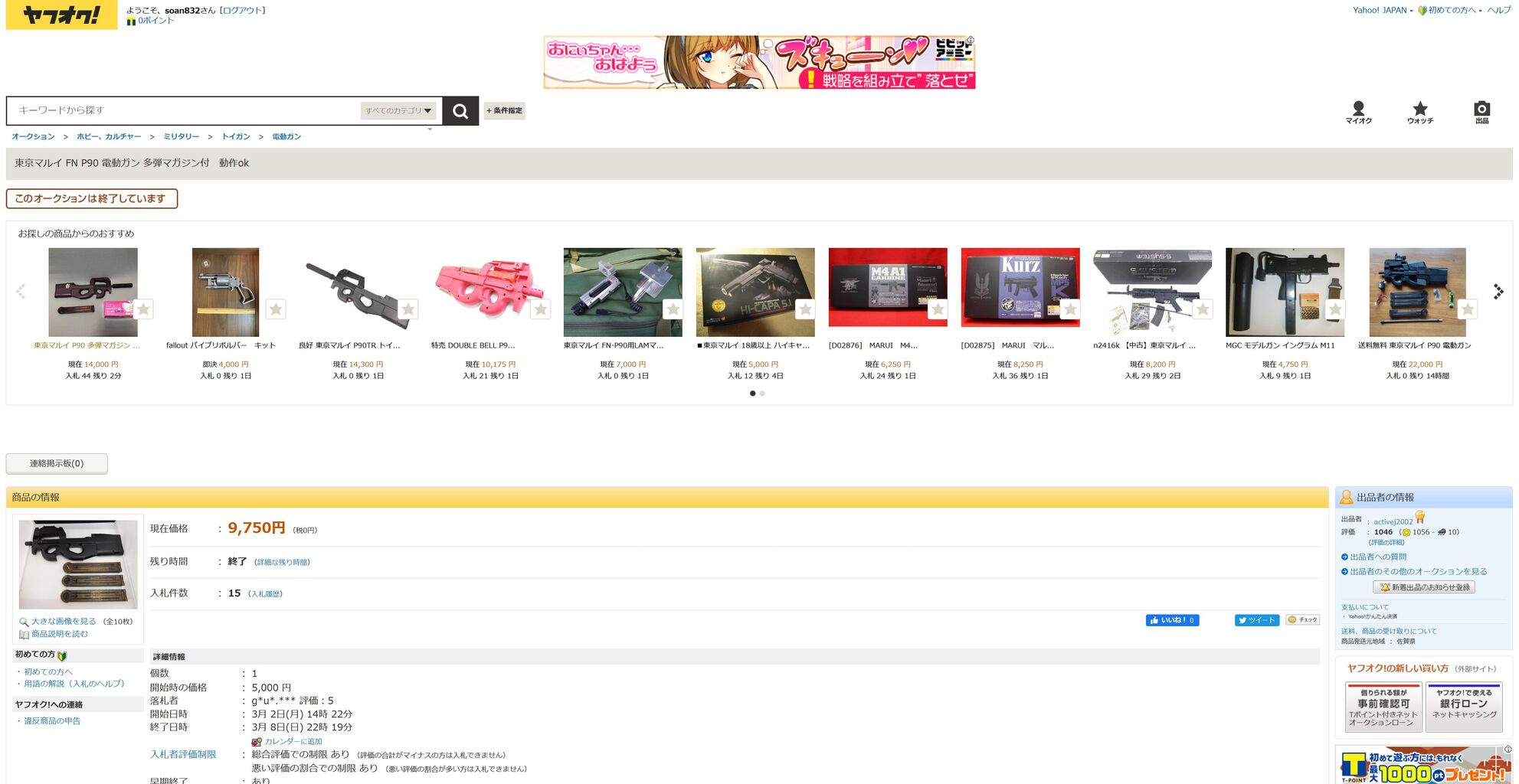
Task: Open the fallout パイプリボルバー thumbnail
Action: pyautogui.click(x=225, y=292)
